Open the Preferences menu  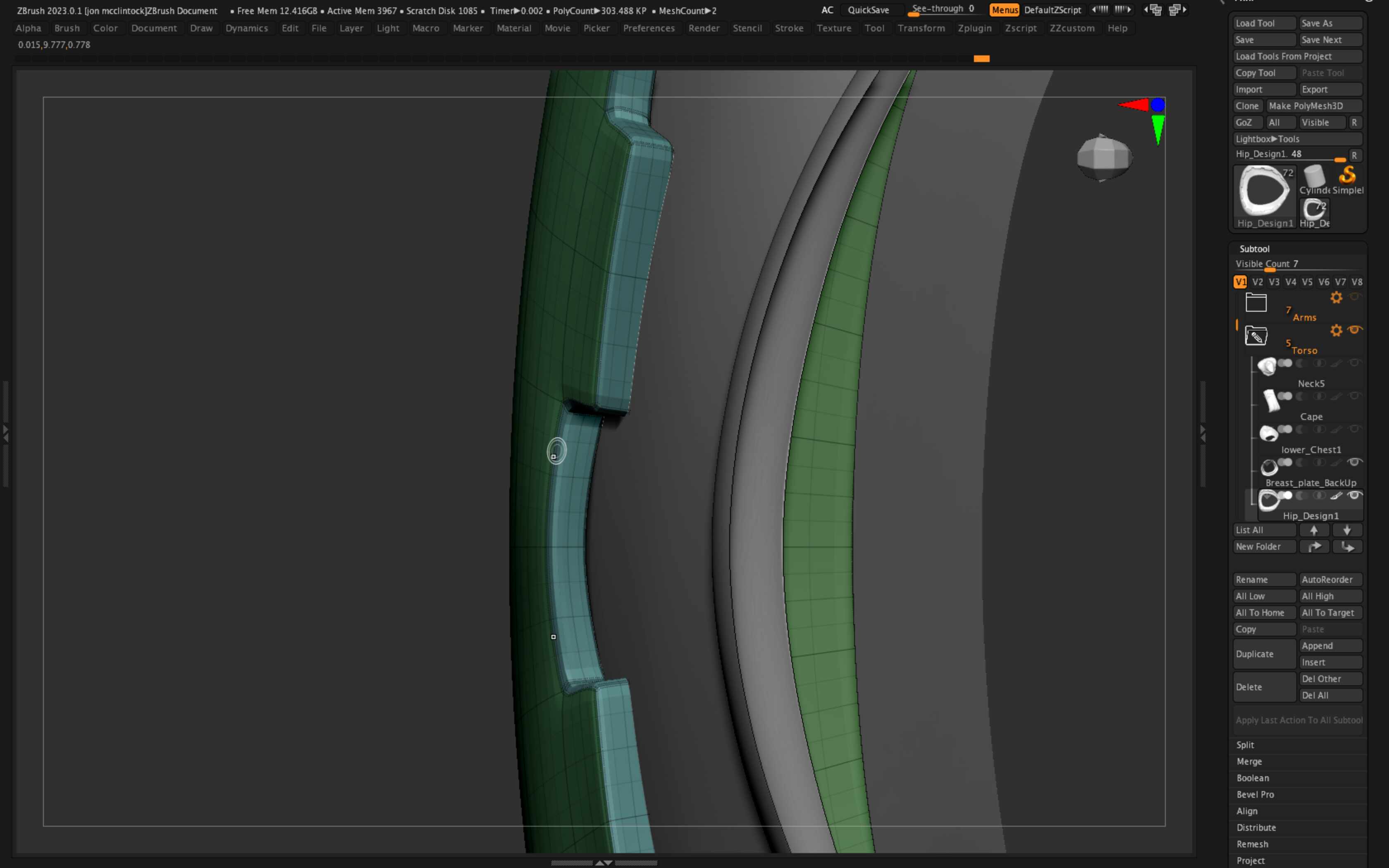click(649, 28)
